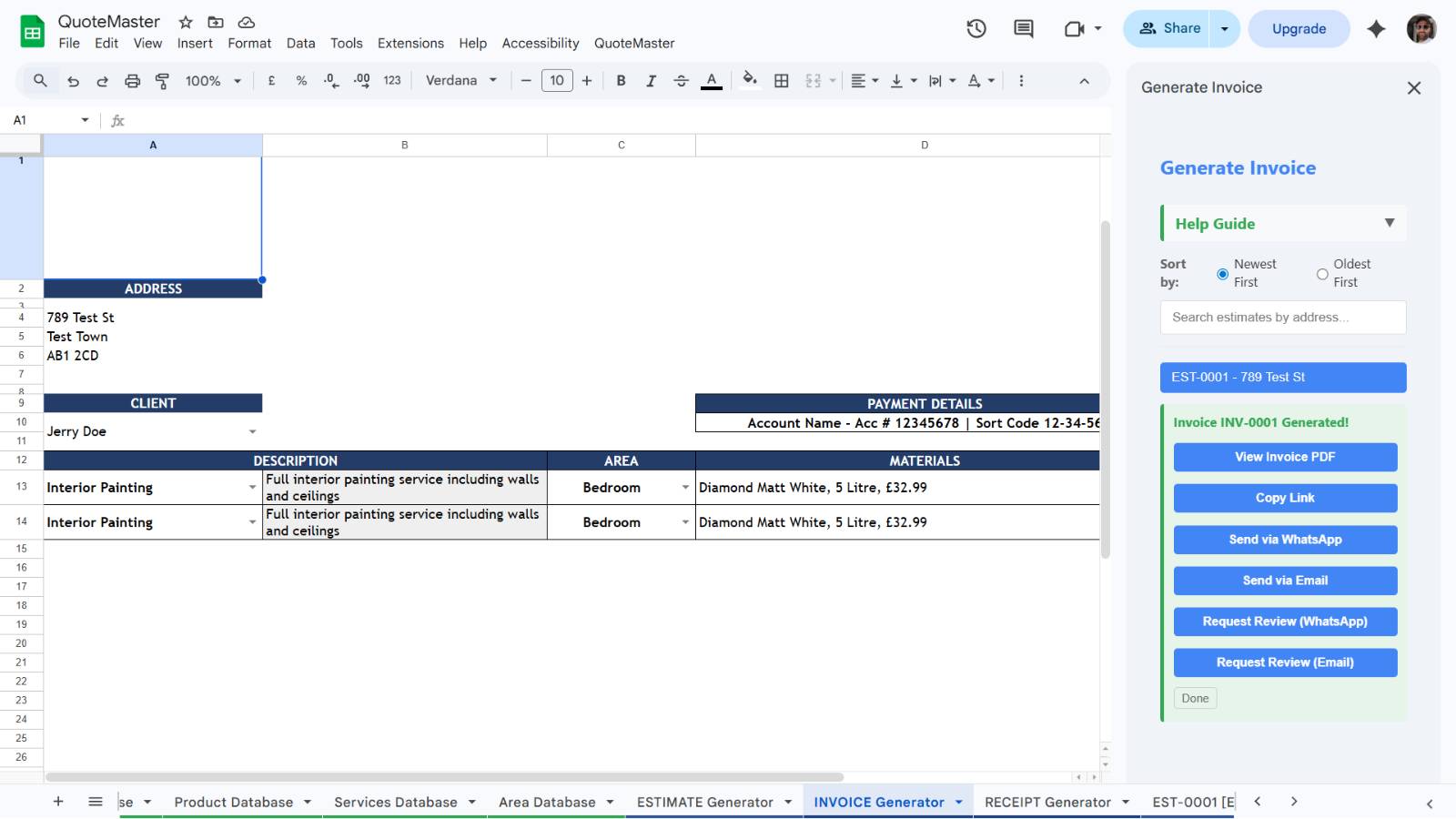The height and width of the screenshot is (819, 1456).
Task: Select the Newest First radio button
Action: (x=1221, y=273)
